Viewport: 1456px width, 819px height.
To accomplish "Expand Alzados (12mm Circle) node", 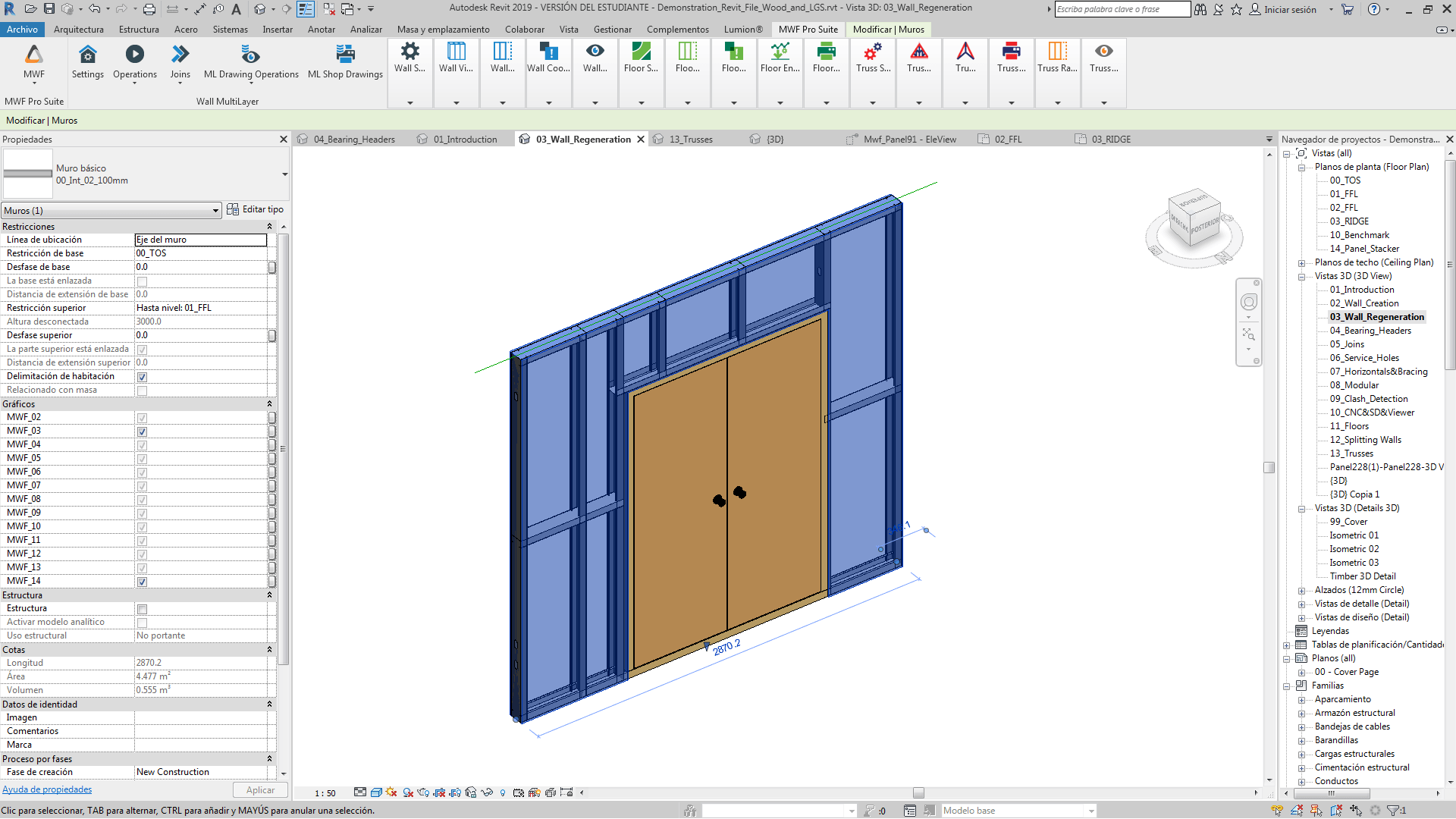I will coord(1302,591).
